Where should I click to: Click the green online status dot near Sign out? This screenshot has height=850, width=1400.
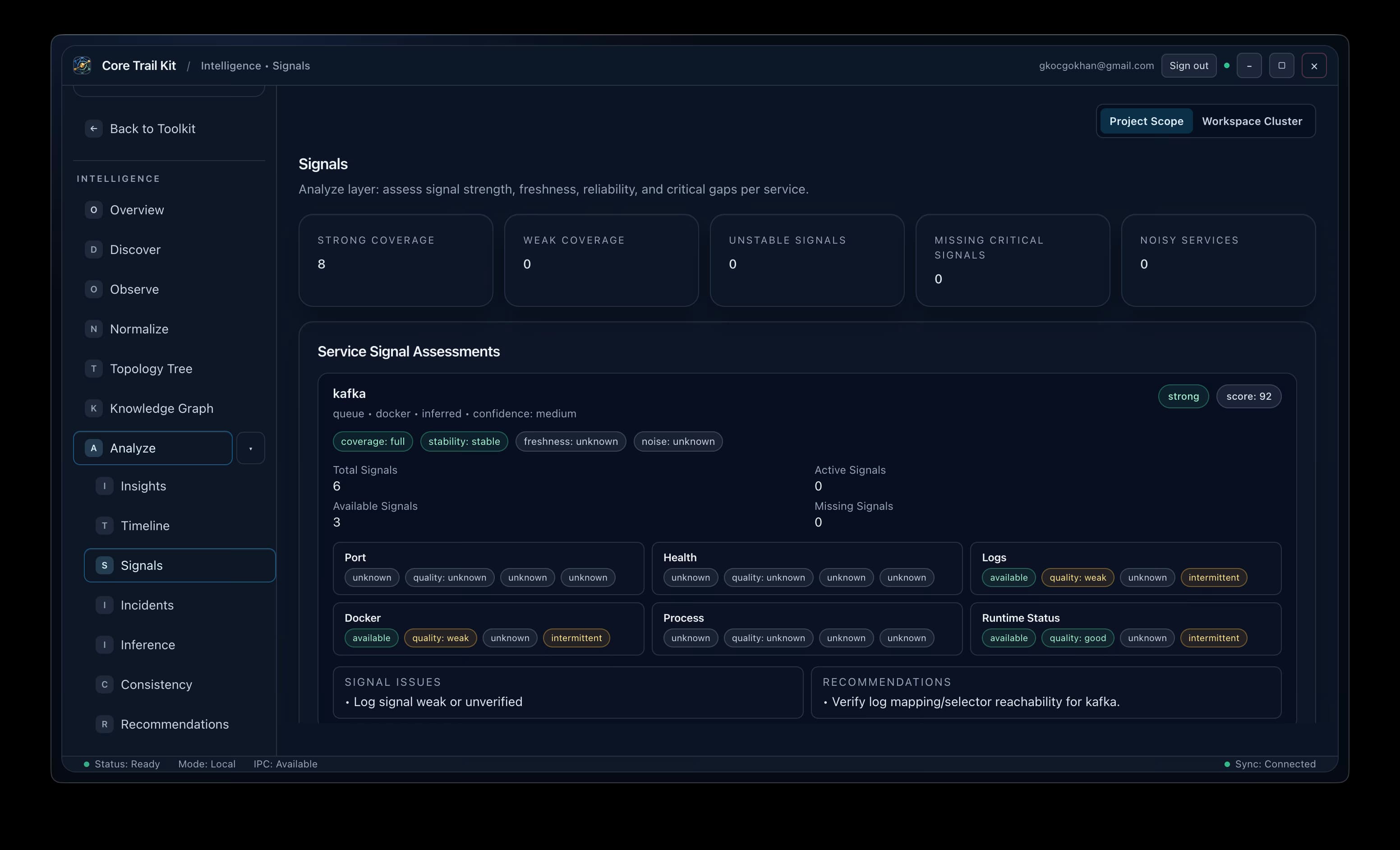(x=1227, y=65)
